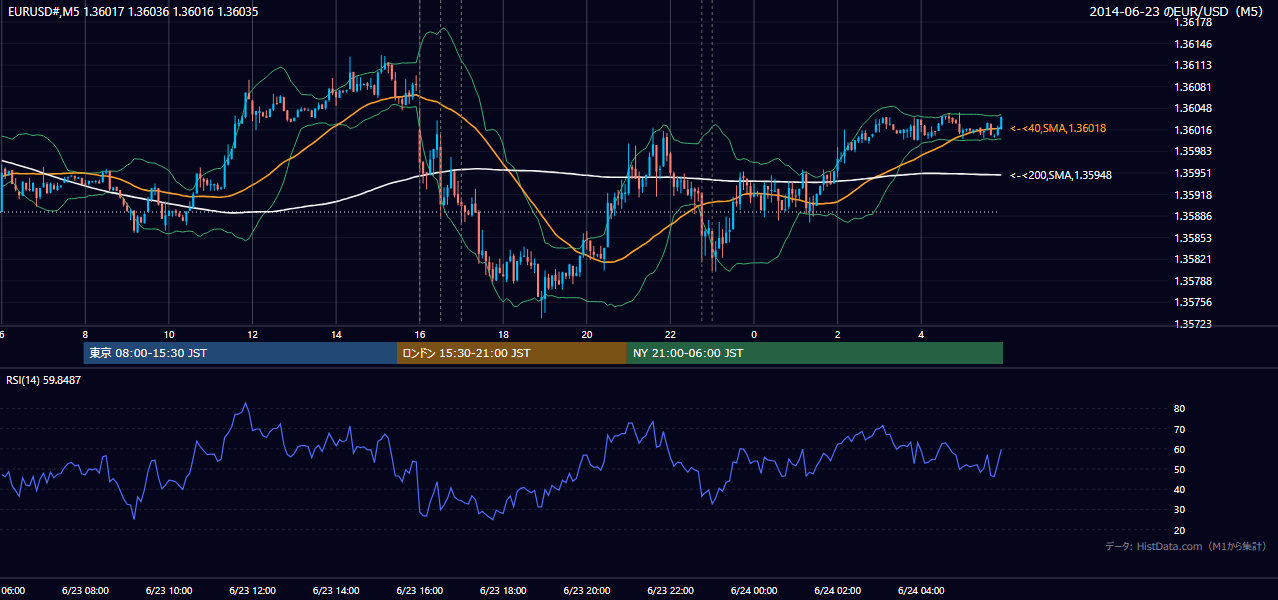This screenshot has width=1278, height=600.
Task: Click the 2014-06-23 EUR/USD (M5) heading
Action: click(1178, 12)
